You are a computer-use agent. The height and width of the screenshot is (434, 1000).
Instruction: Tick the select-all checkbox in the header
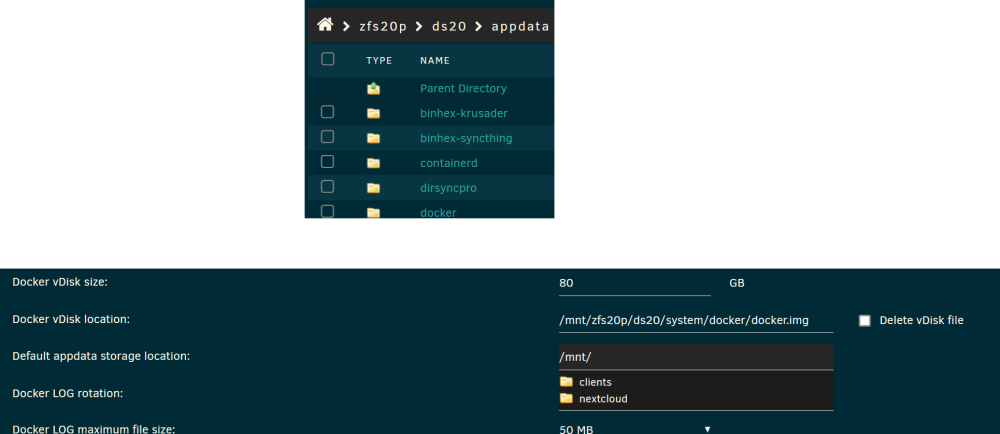[x=327, y=59]
